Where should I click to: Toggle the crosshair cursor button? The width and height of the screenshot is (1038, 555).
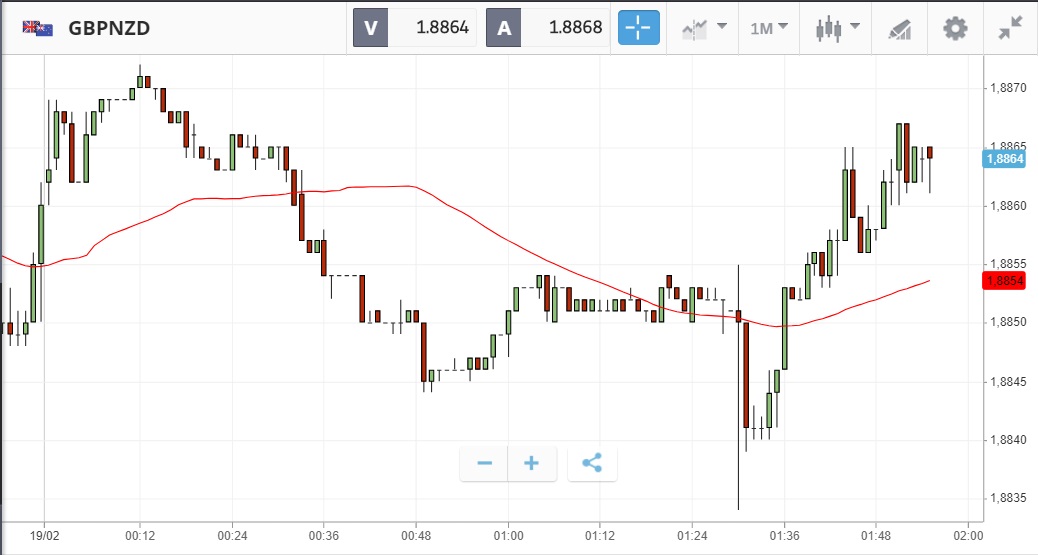coord(639,27)
